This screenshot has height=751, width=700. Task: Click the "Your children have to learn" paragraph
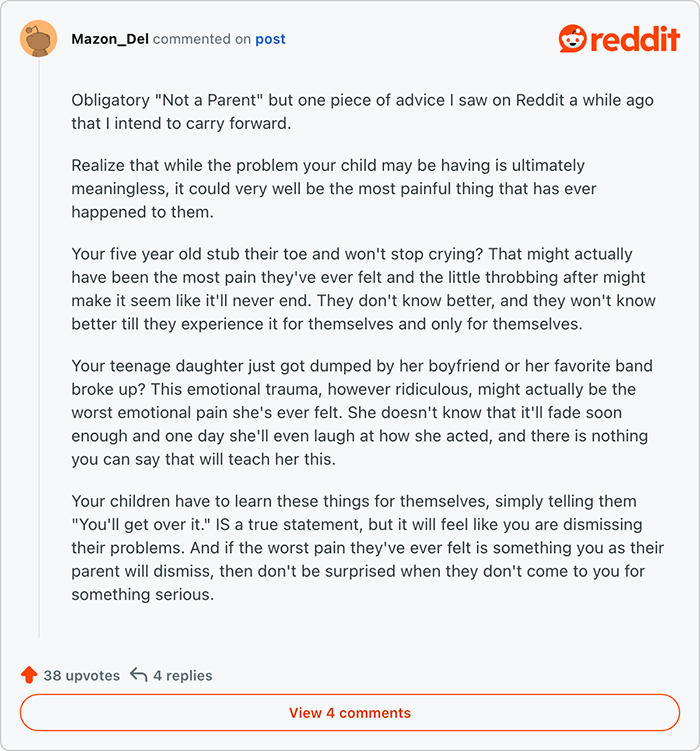pyautogui.click(x=368, y=547)
